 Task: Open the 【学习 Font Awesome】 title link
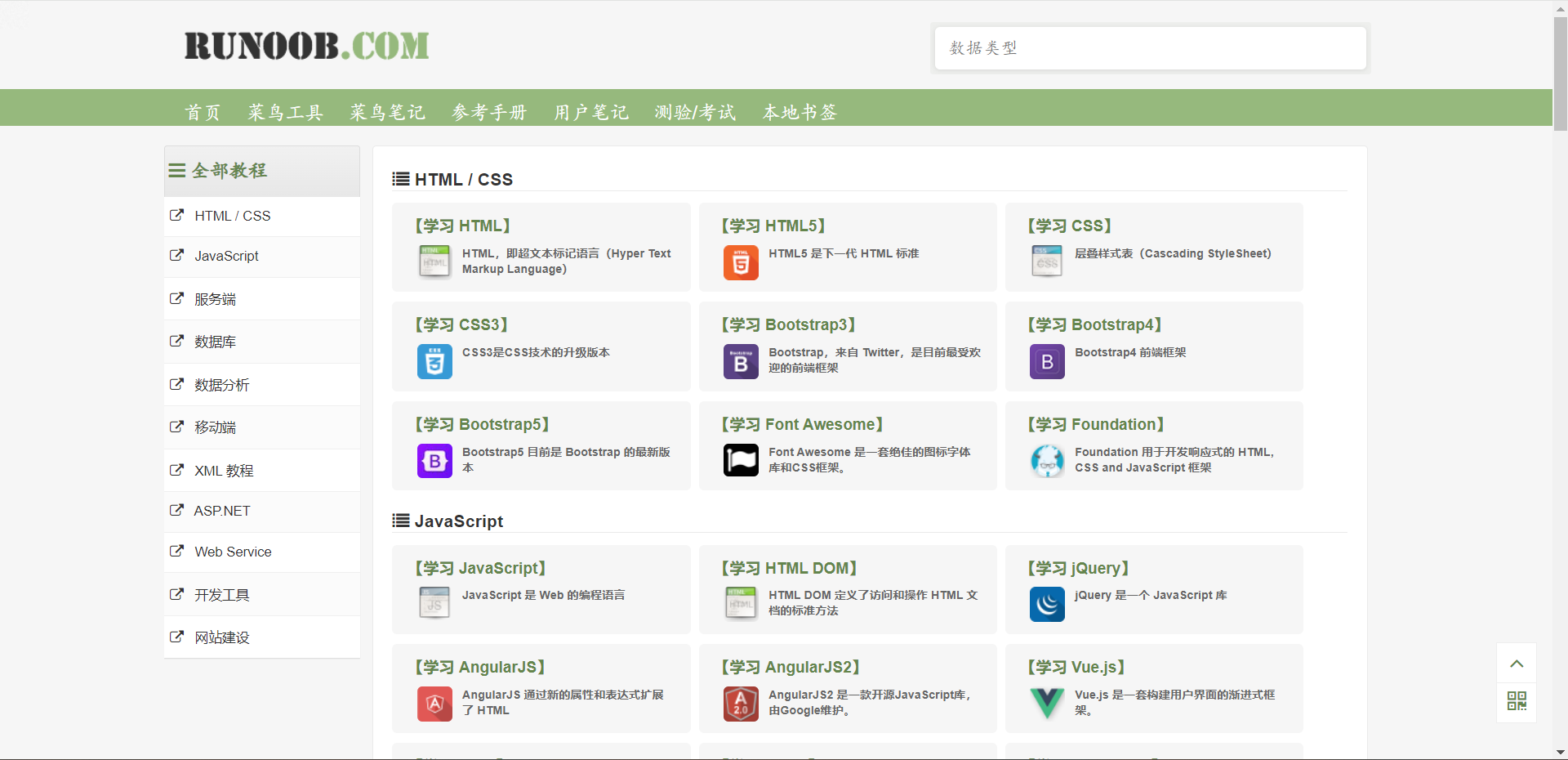(x=803, y=424)
